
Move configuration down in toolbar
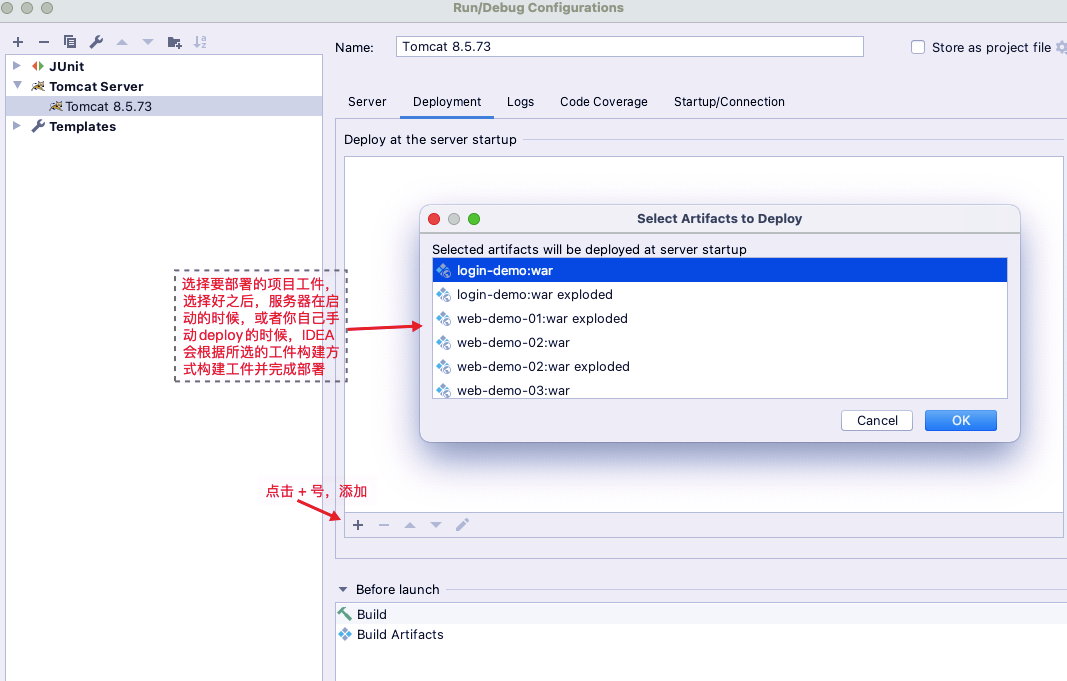(x=148, y=42)
